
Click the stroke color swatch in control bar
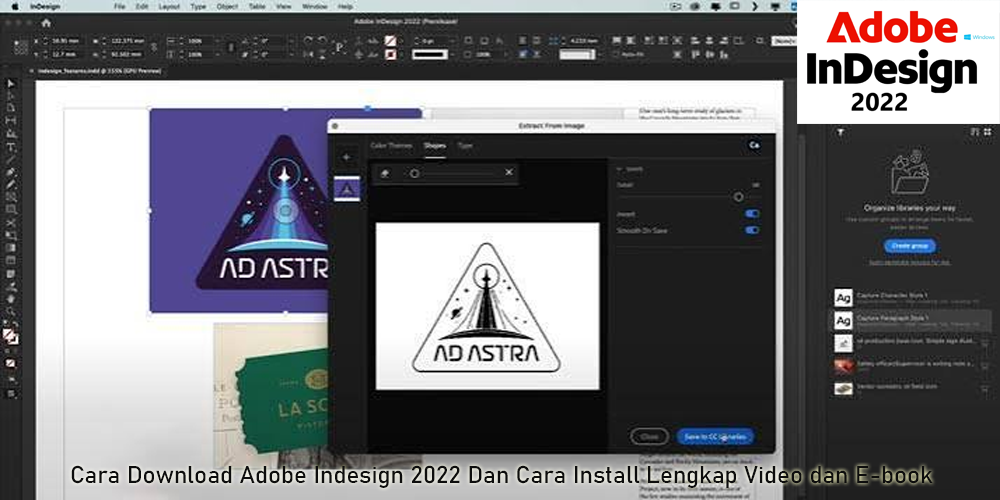click(x=390, y=55)
